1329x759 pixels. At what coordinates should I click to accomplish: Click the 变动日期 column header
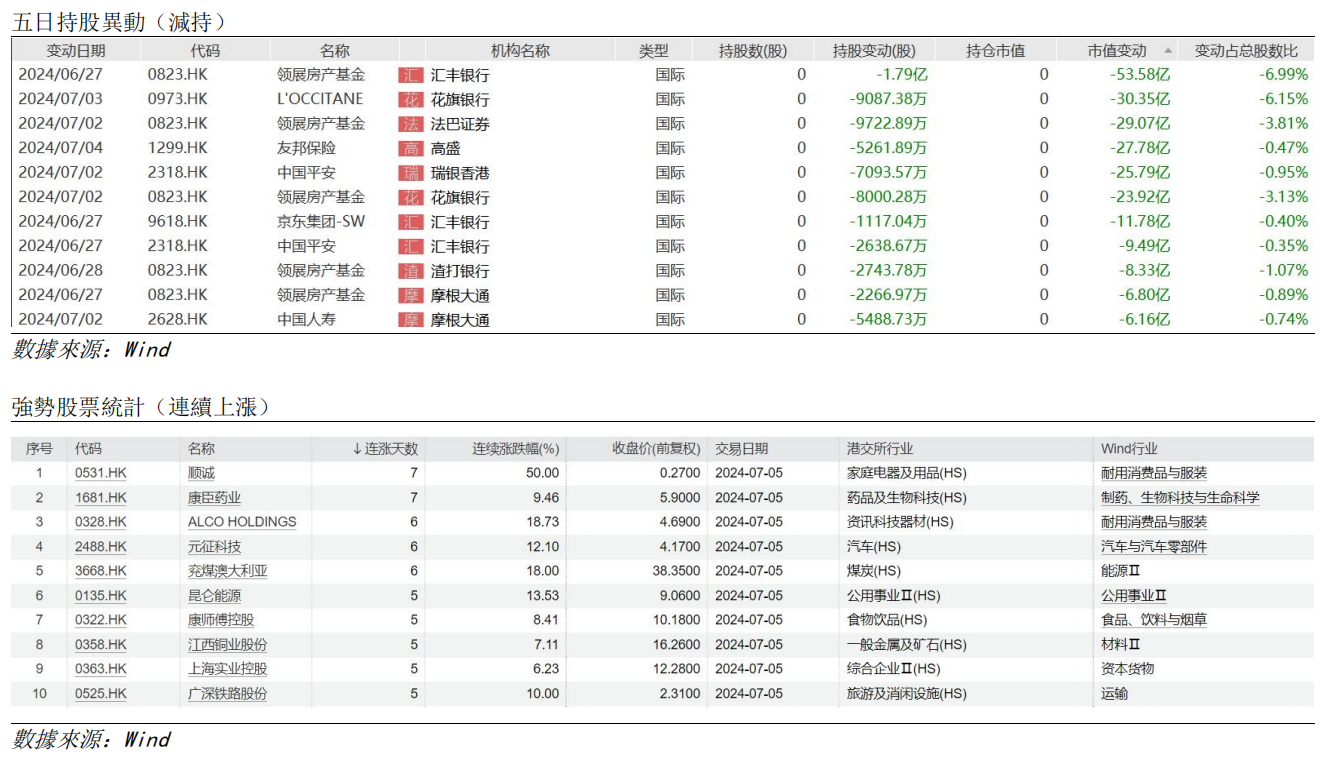point(76,50)
